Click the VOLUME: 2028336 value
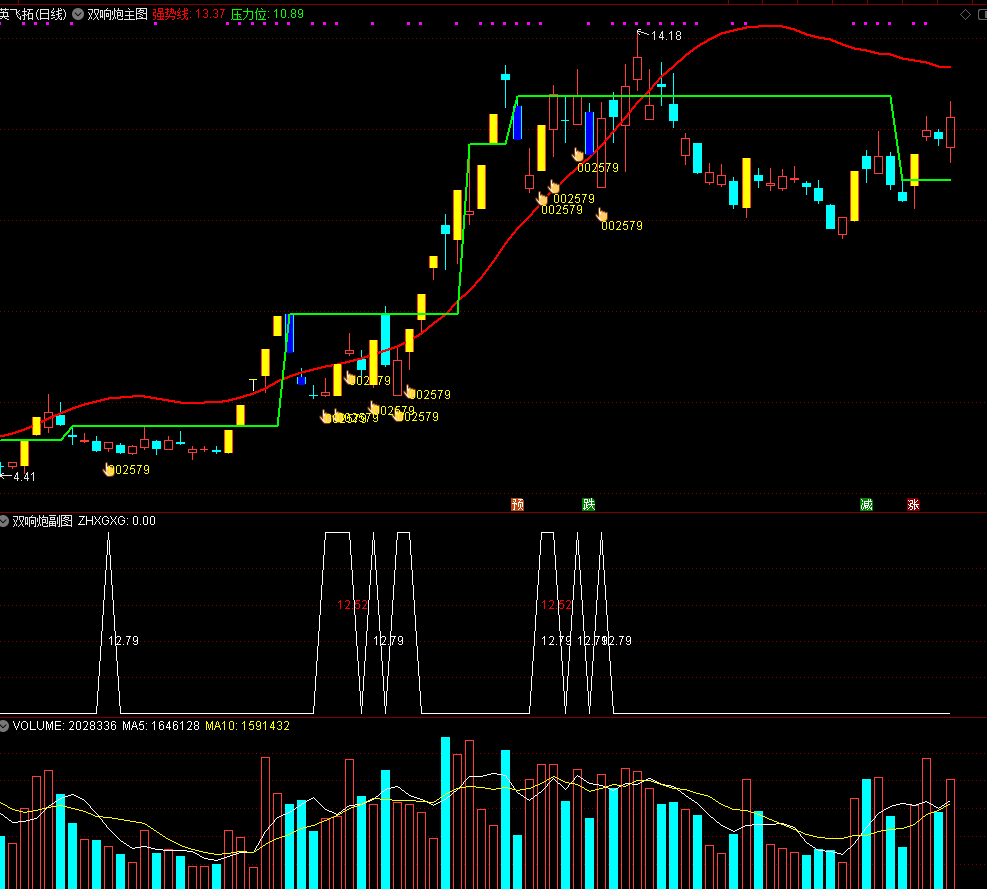 pos(65,725)
